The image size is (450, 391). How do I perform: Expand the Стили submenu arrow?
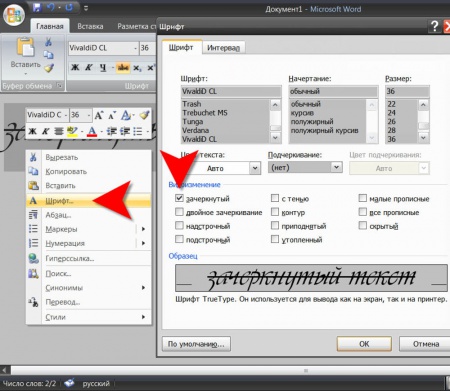click(143, 317)
